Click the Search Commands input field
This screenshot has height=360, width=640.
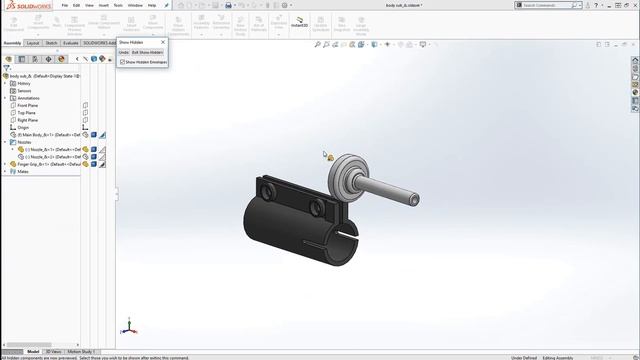click(547, 5)
